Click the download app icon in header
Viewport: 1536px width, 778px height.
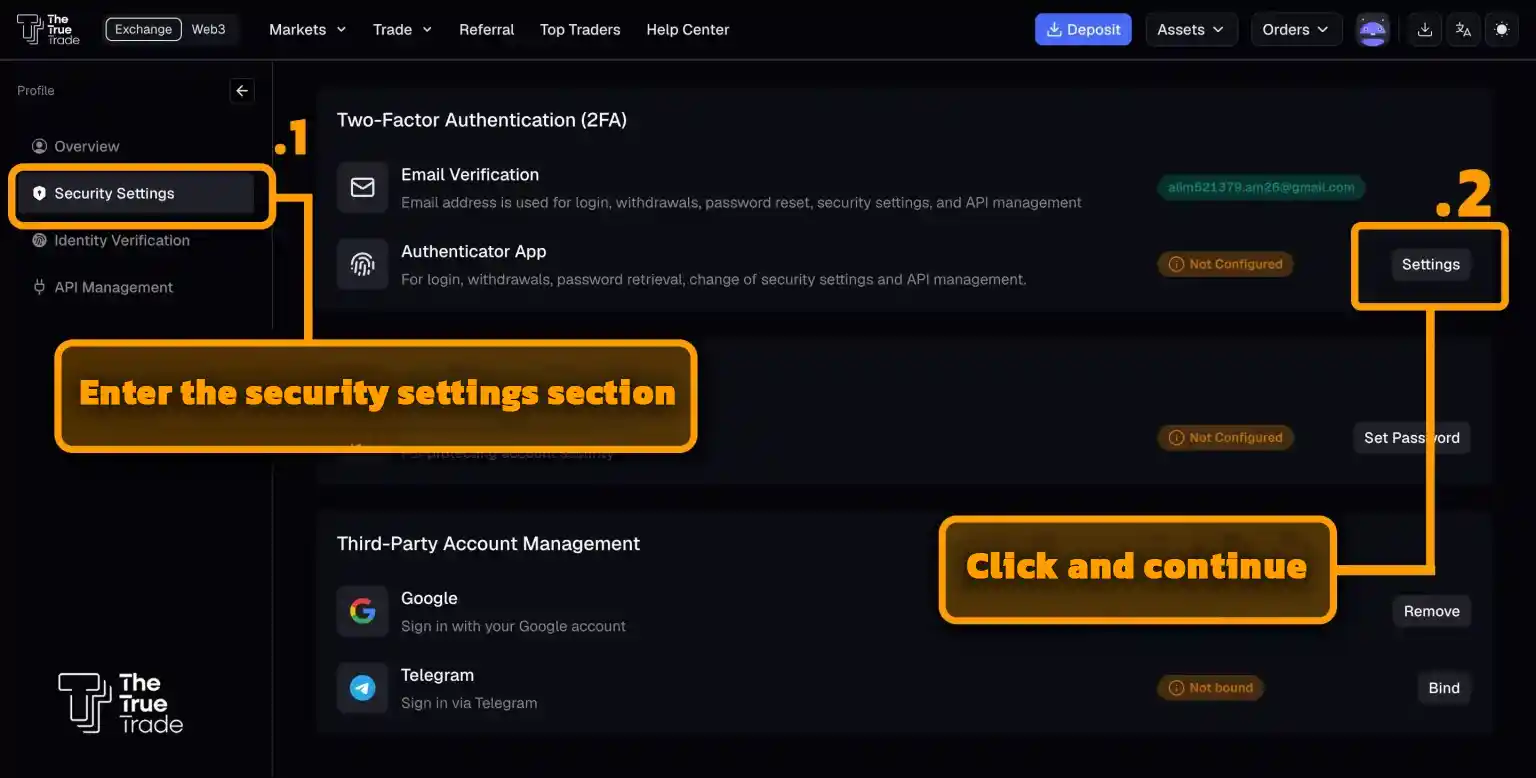pos(1425,30)
